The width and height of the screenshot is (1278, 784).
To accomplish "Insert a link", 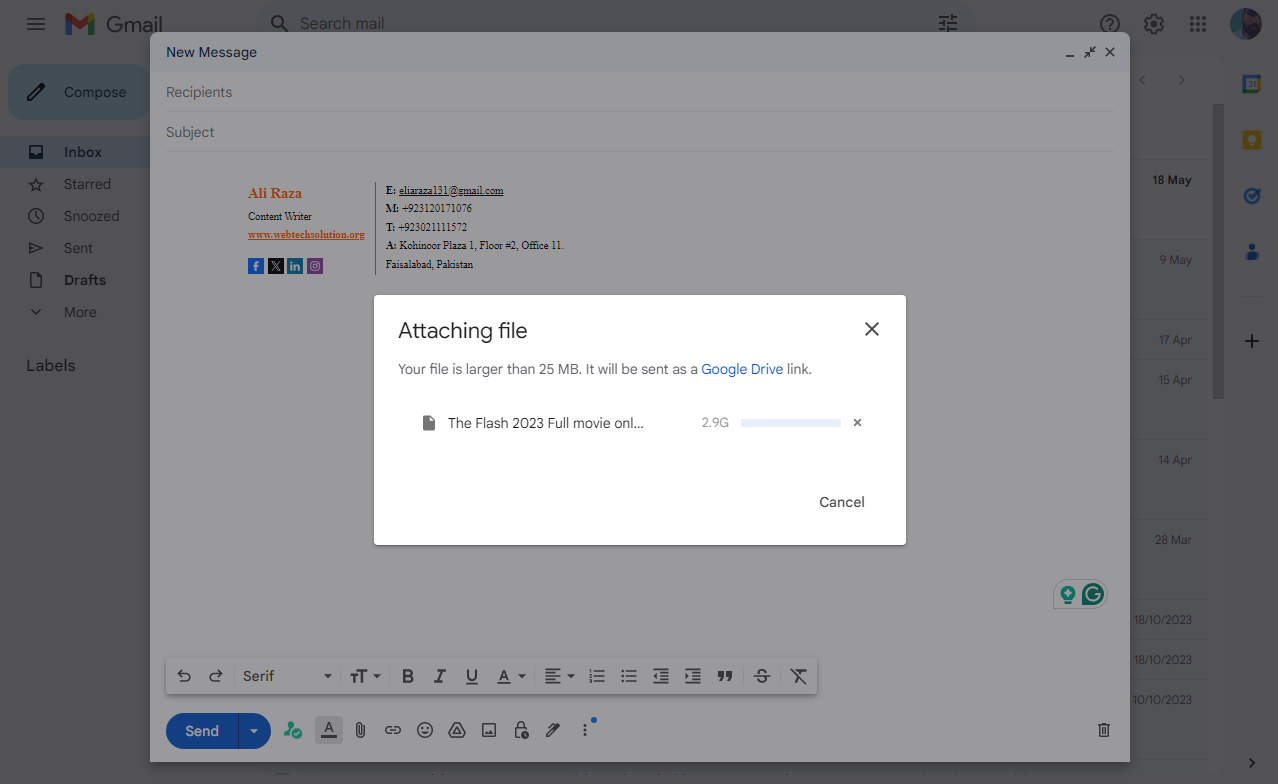I will tap(393, 730).
